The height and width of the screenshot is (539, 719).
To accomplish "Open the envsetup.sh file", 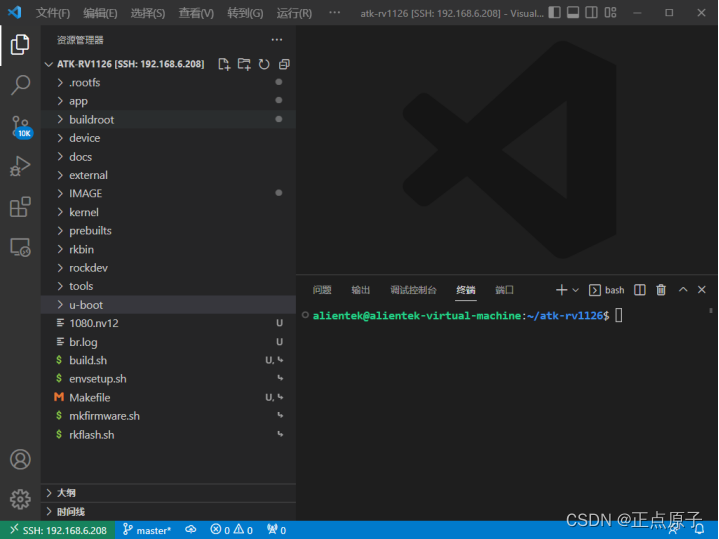I will coord(168,379).
